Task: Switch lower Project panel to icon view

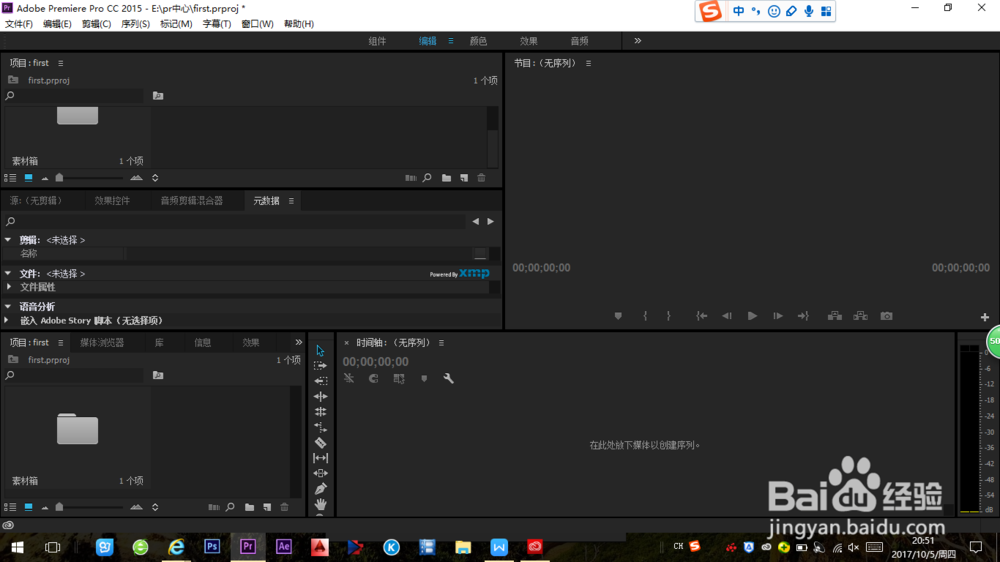Action: point(29,507)
